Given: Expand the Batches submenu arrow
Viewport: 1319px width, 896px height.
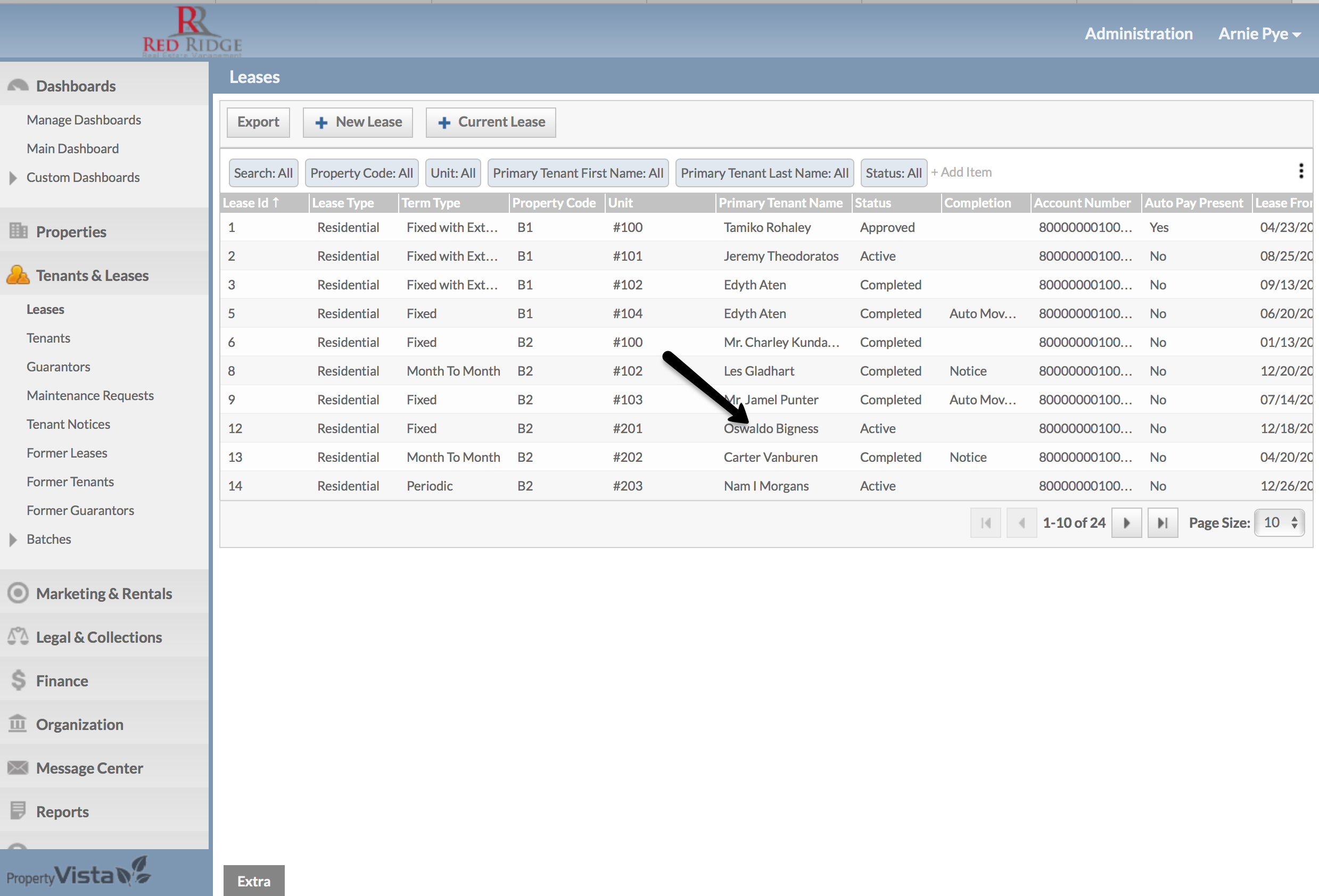Looking at the screenshot, I should click(x=13, y=539).
